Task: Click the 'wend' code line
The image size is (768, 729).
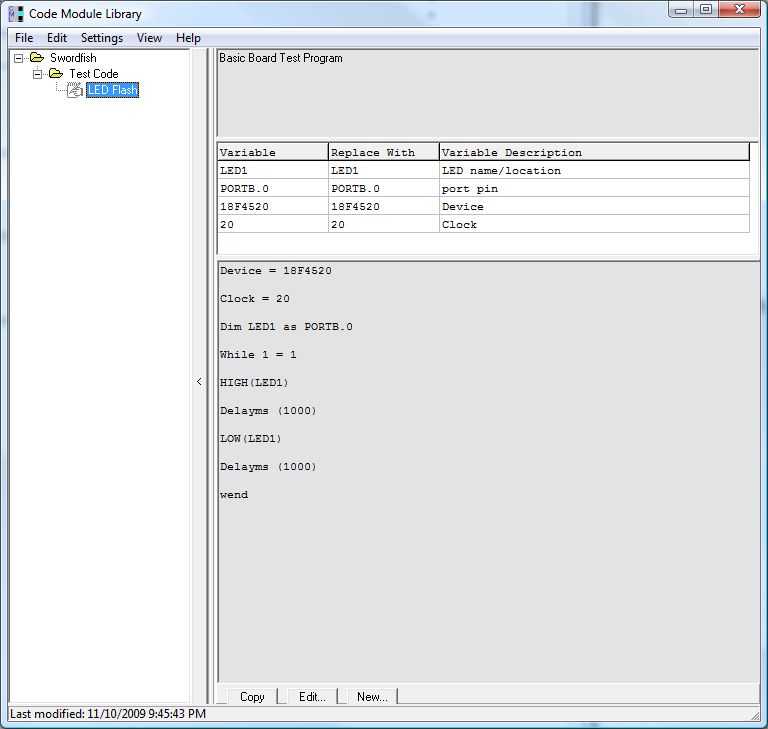Action: [x=234, y=494]
